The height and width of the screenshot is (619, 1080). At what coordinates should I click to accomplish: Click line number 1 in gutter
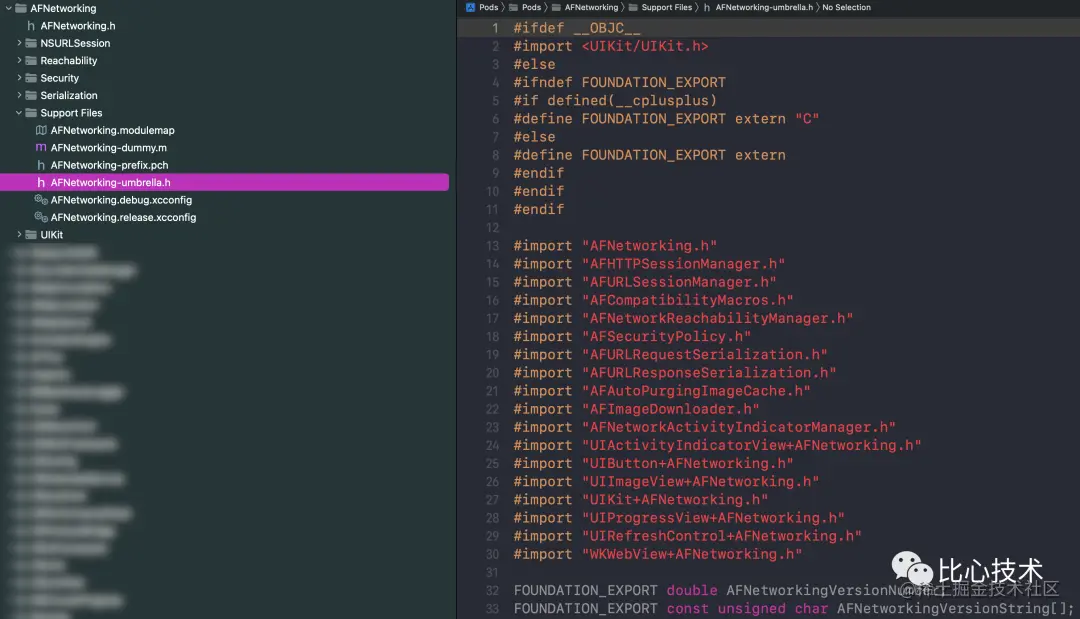495,28
